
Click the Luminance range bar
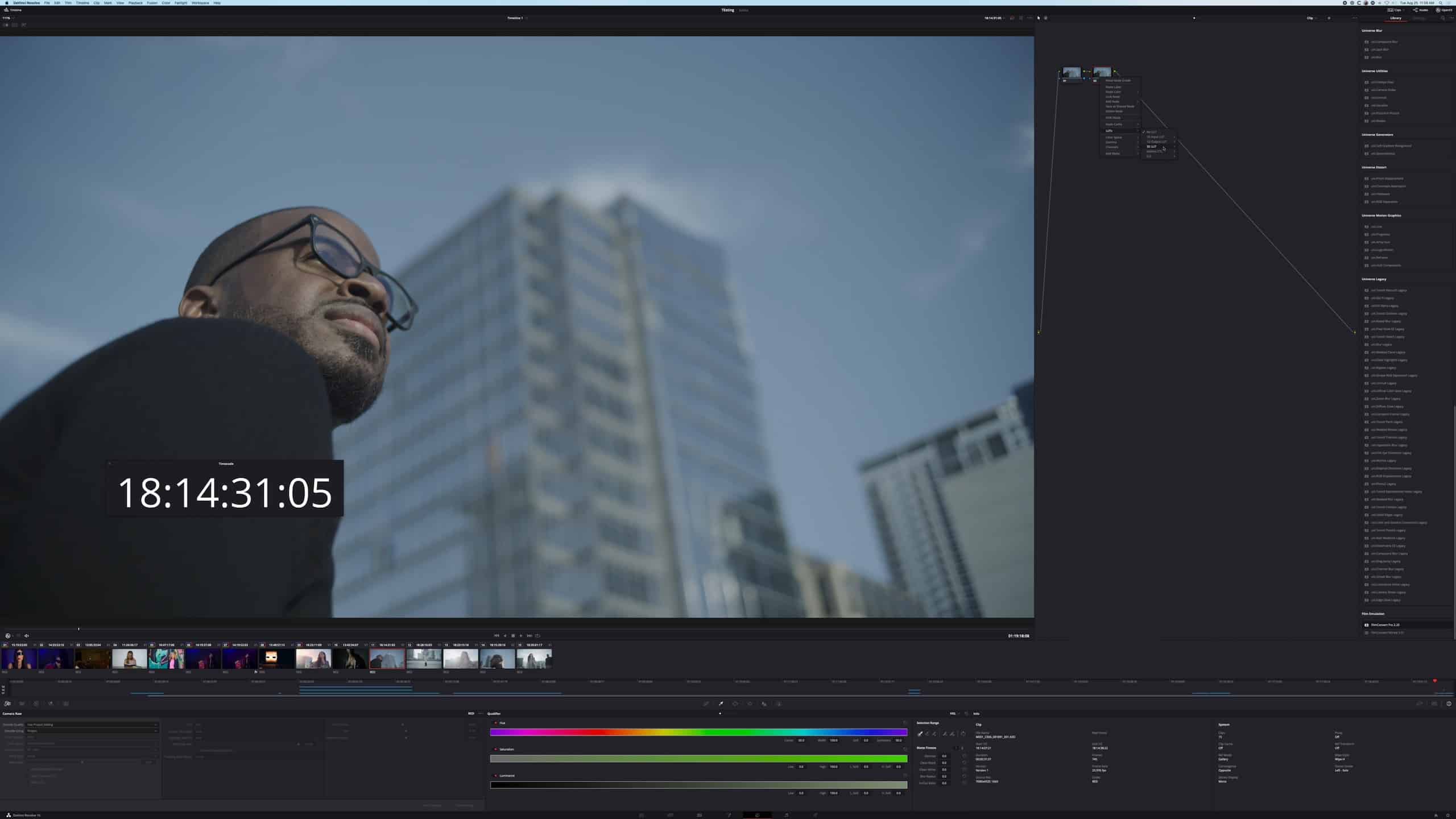pos(698,785)
